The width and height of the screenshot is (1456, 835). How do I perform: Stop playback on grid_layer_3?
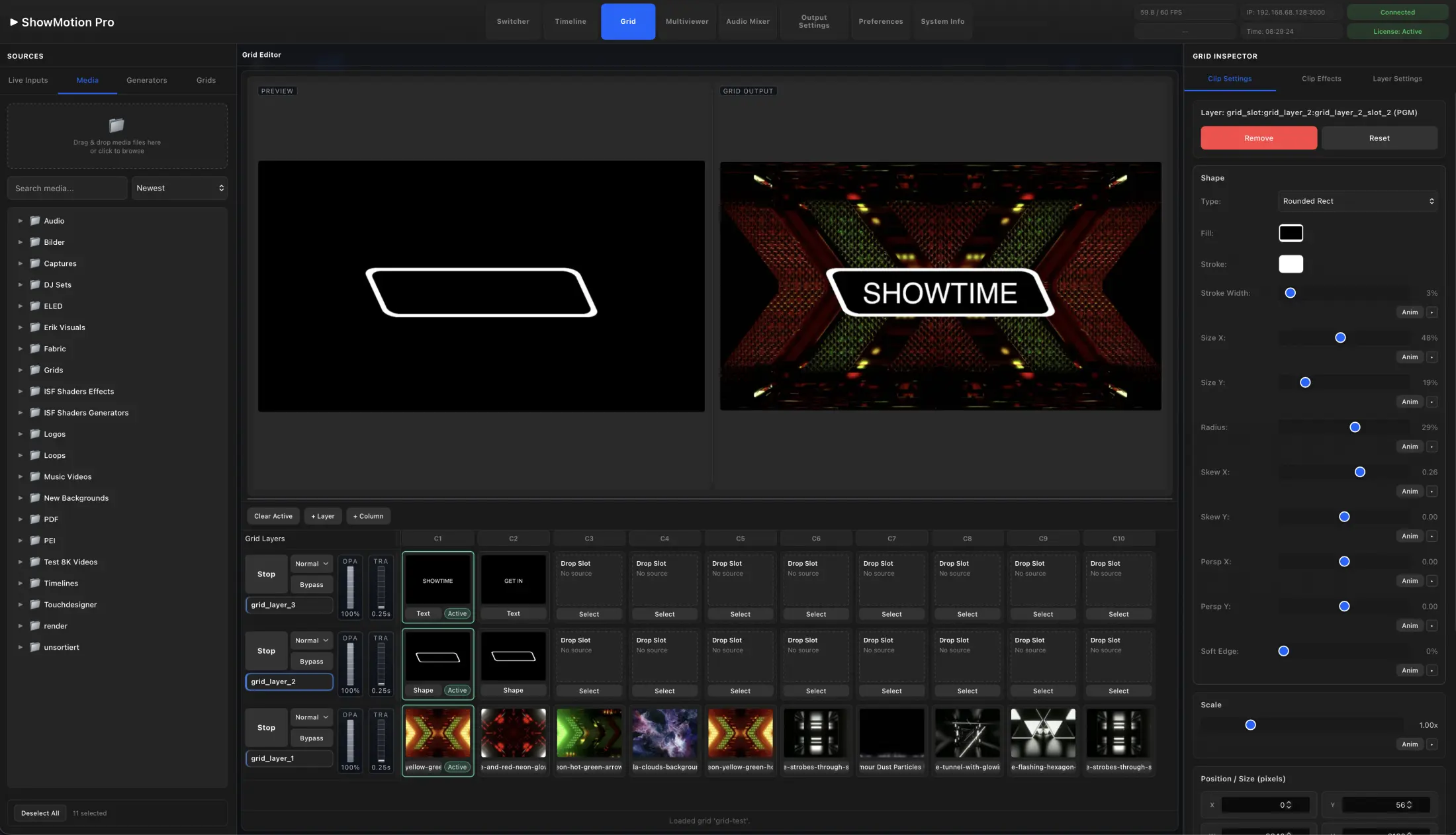(266, 574)
